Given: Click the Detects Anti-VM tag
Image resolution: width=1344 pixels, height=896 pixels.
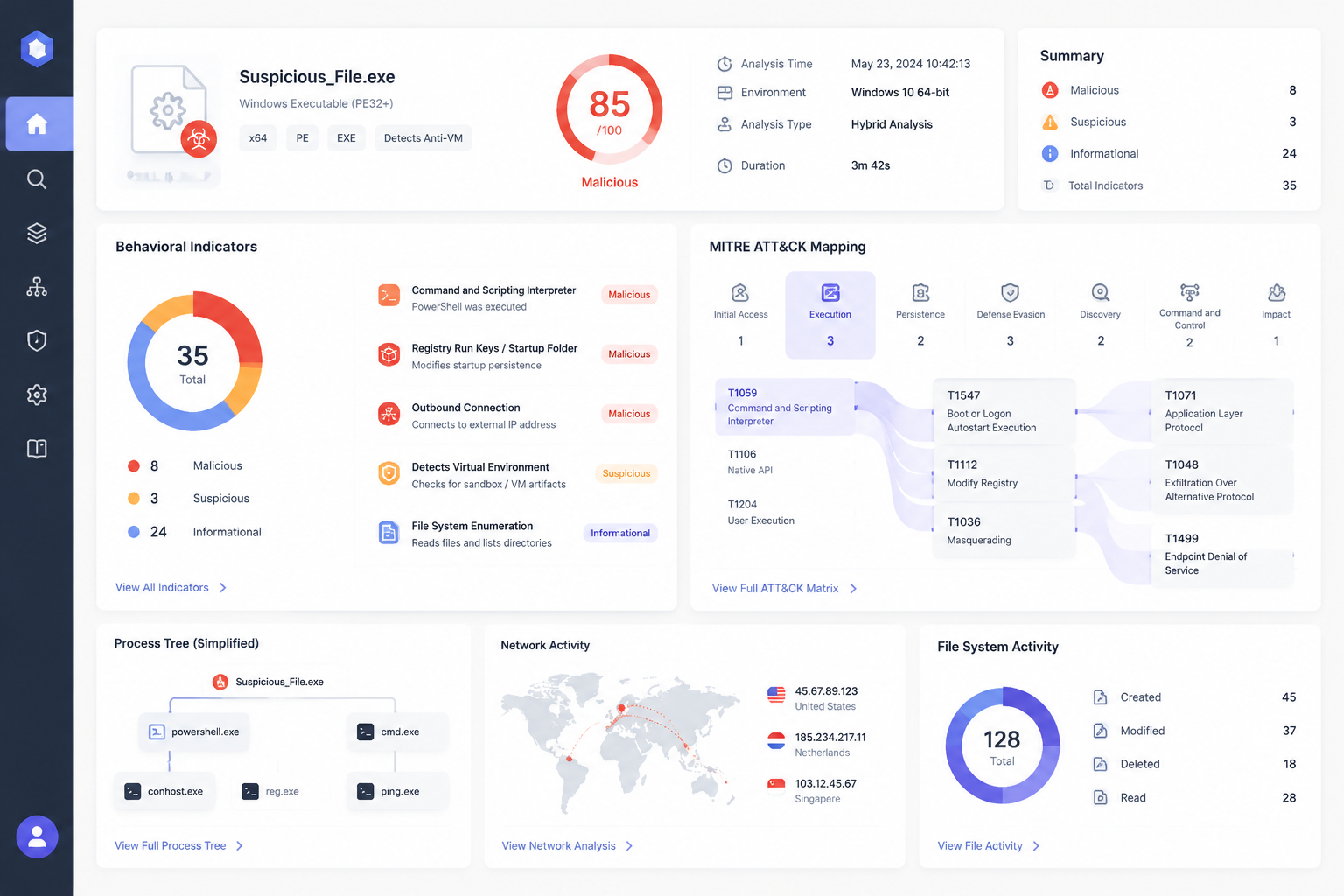Looking at the screenshot, I should point(423,138).
